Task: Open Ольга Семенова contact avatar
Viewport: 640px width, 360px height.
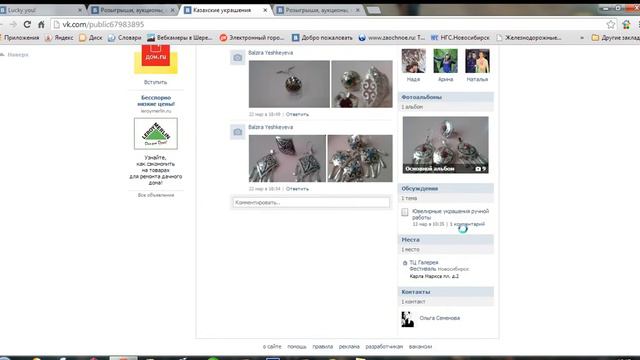Action: pyautogui.click(x=407, y=319)
